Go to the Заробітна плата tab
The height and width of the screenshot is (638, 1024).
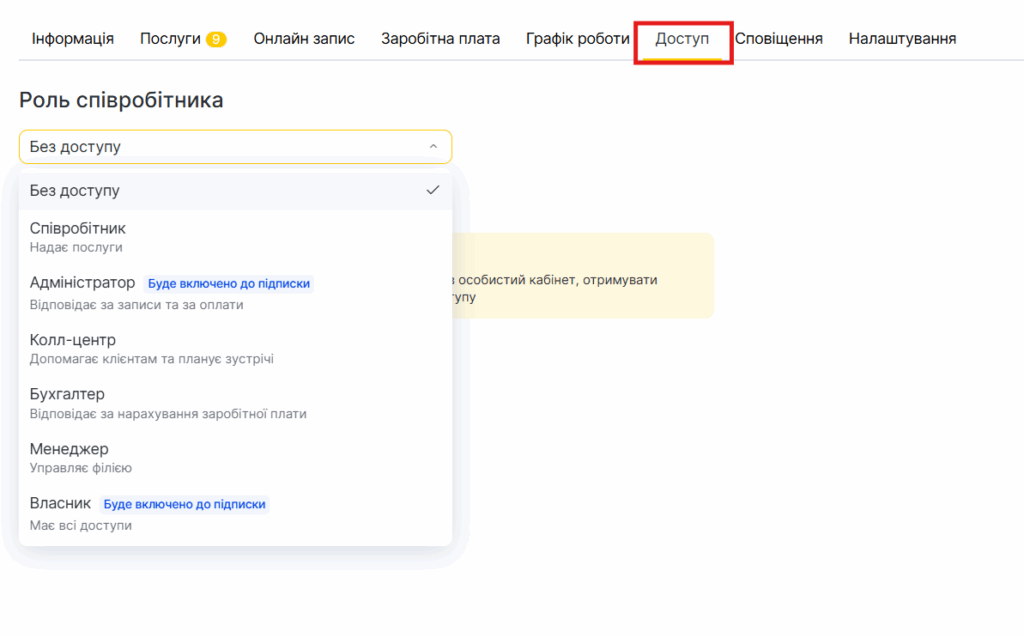click(440, 39)
